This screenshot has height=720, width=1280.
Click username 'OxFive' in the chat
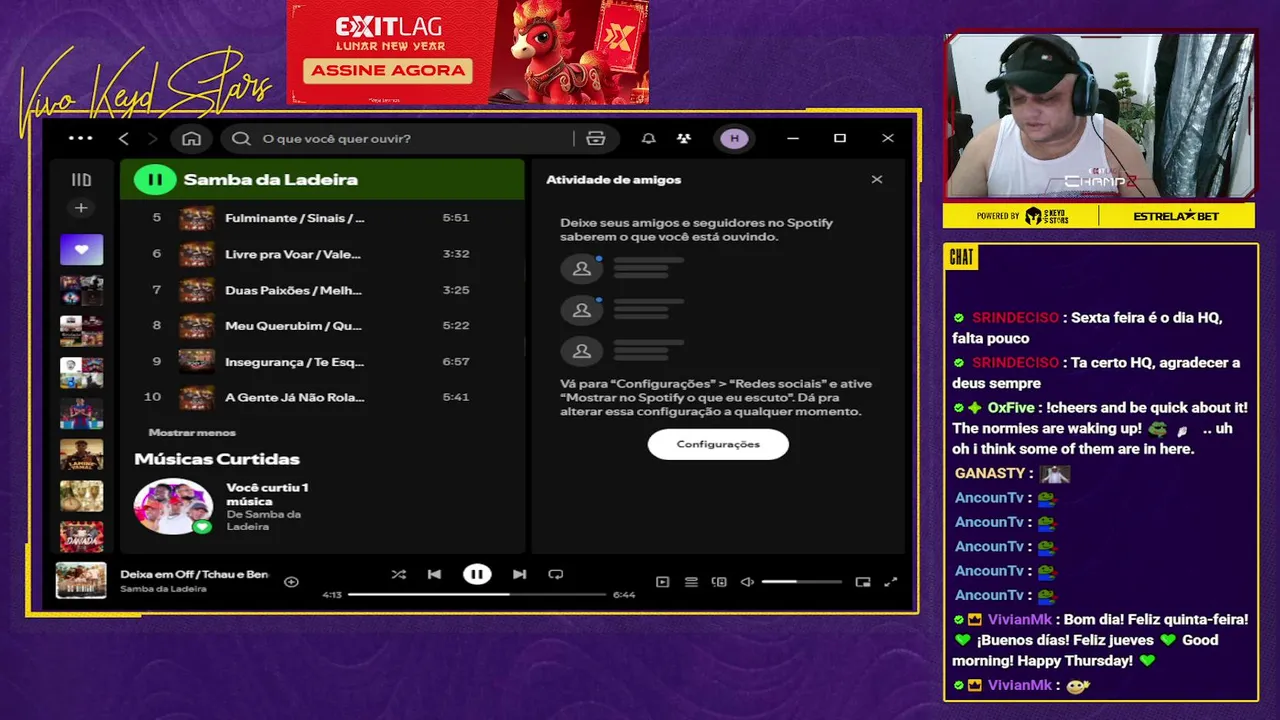[1011, 408]
